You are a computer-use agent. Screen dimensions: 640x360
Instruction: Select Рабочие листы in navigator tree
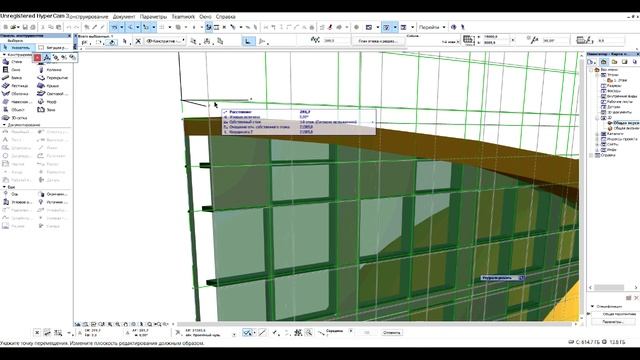click(617, 102)
